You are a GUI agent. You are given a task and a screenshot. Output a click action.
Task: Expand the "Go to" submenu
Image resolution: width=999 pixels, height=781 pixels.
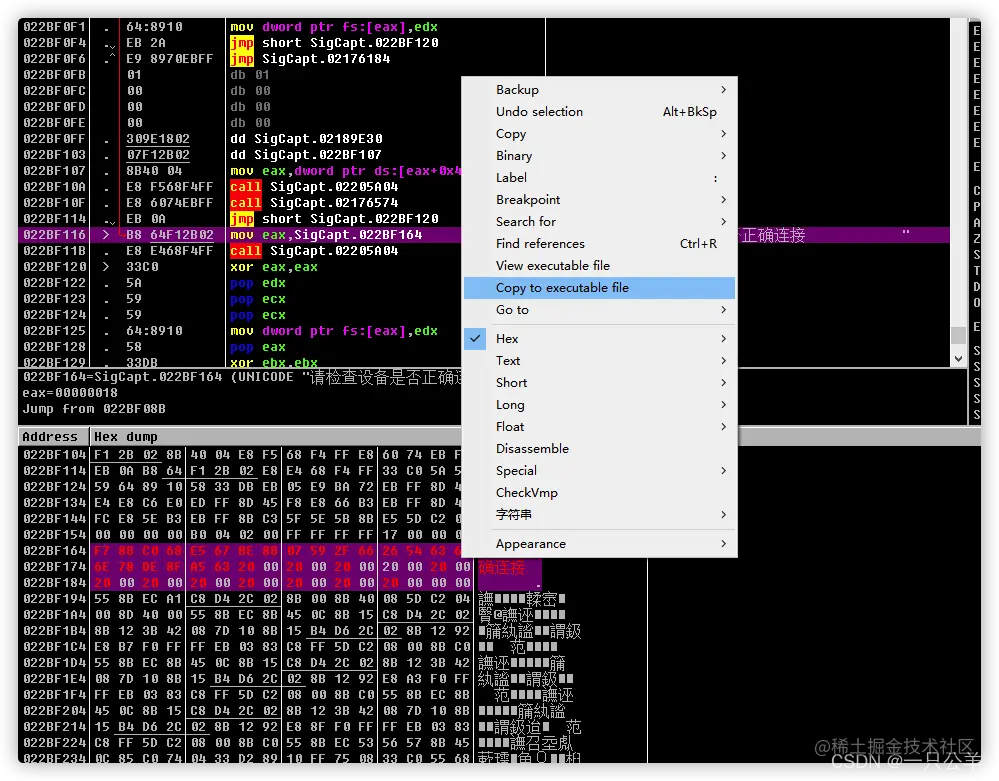coord(513,310)
